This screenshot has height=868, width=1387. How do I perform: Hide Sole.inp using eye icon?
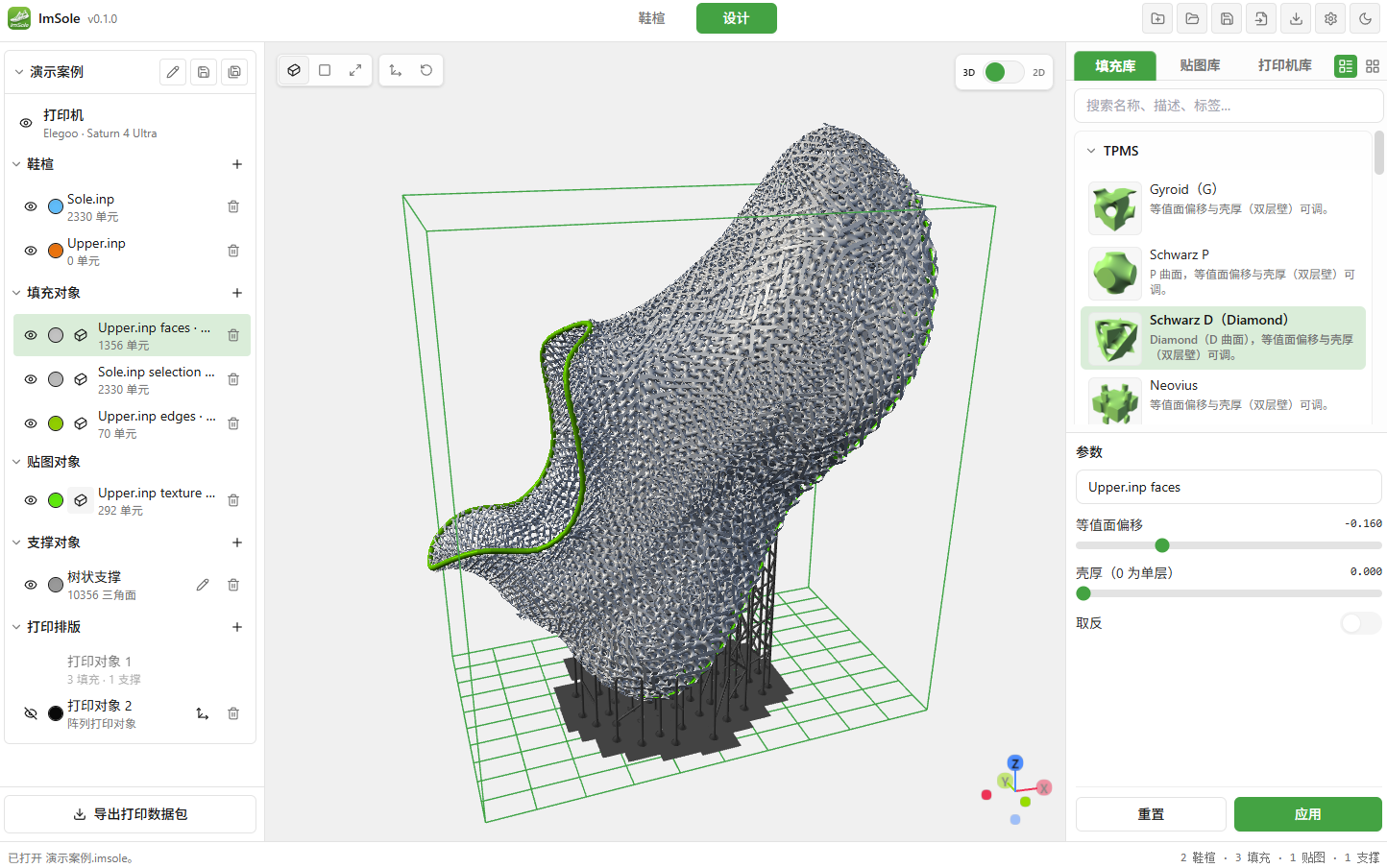(x=31, y=206)
